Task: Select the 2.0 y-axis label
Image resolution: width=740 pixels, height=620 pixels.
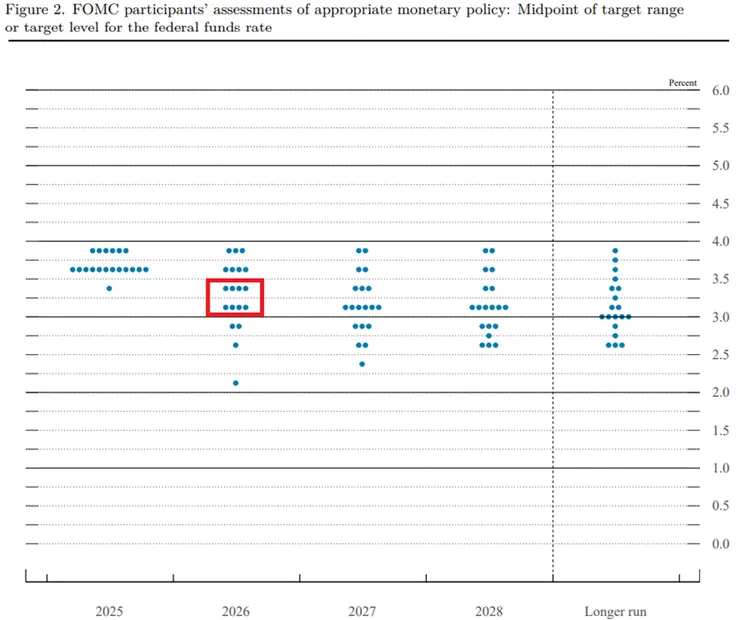Action: 721,392
